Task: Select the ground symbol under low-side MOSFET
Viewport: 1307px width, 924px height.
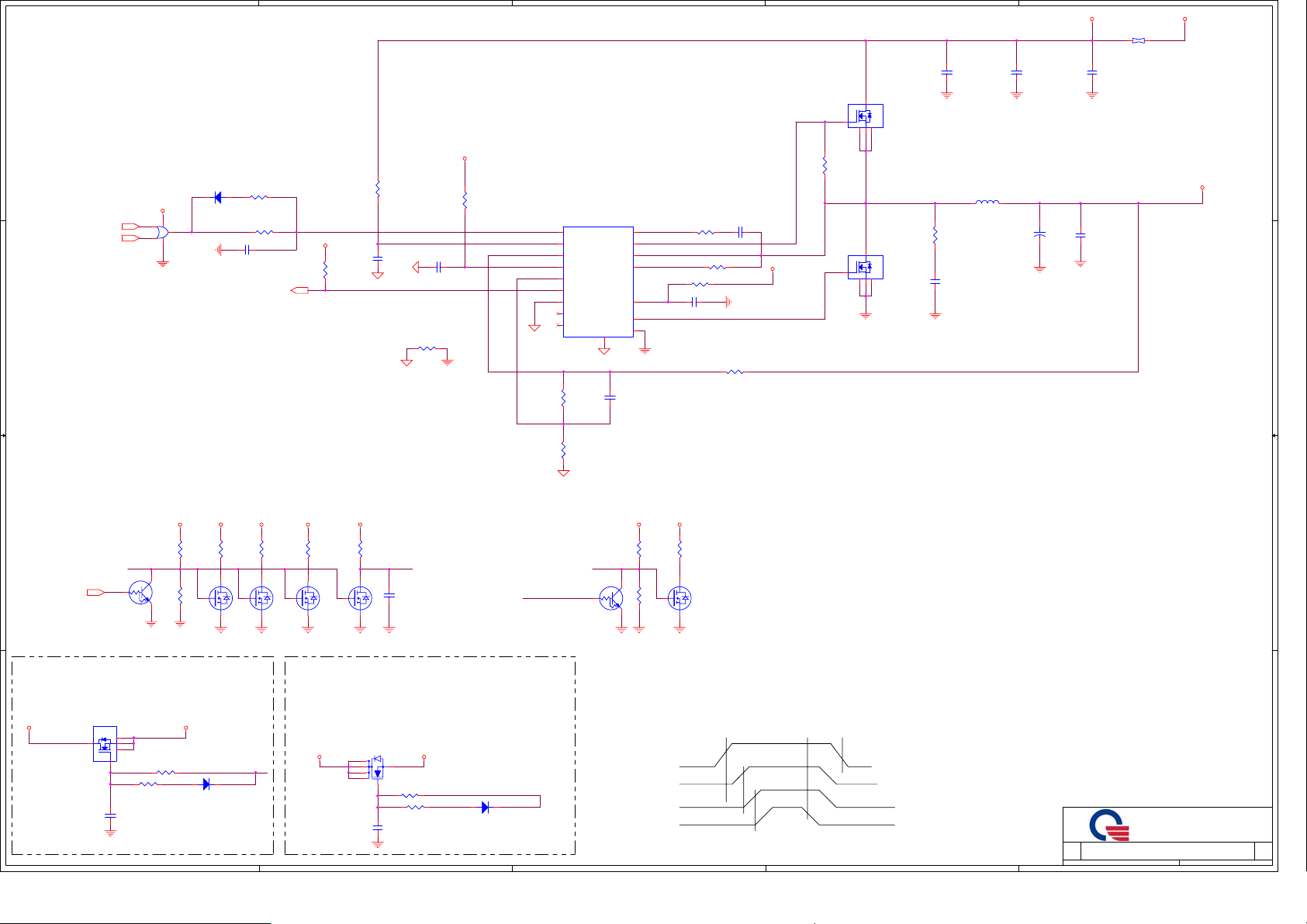Action: [x=866, y=315]
